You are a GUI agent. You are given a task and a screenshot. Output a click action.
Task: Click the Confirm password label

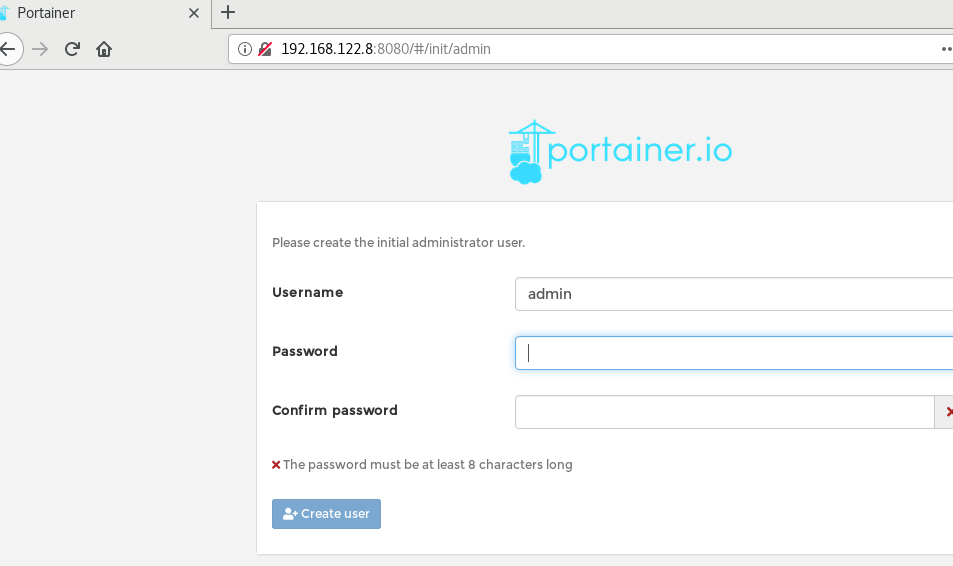click(335, 410)
